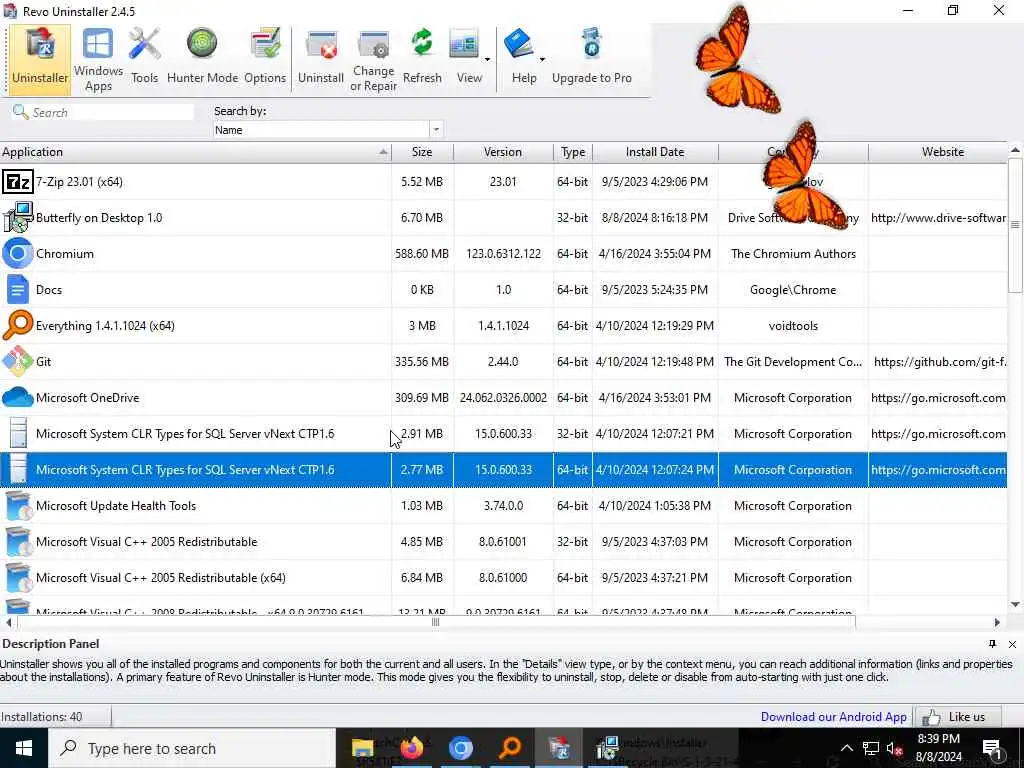Click the Microsoft Update Health Tools icon
The height and width of the screenshot is (768, 1024).
(18, 505)
